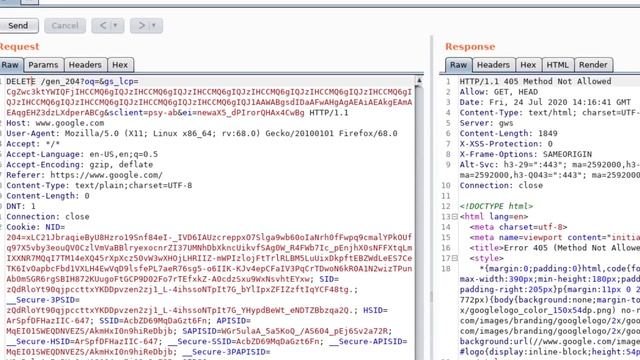Click the __Secure-3PSID= cookie name
The image size is (640, 360).
click(x=43, y=300)
